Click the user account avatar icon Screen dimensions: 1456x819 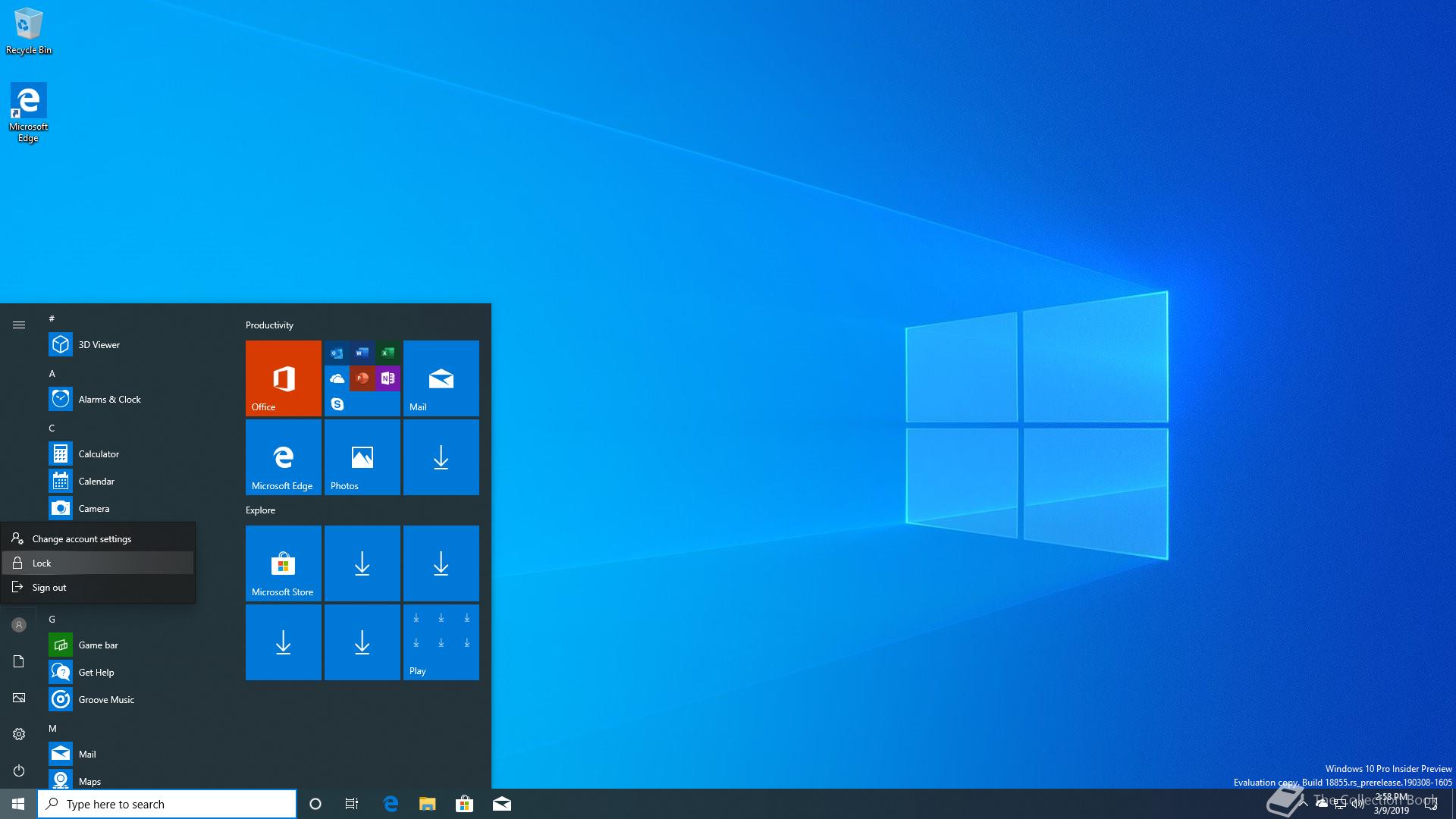click(19, 625)
